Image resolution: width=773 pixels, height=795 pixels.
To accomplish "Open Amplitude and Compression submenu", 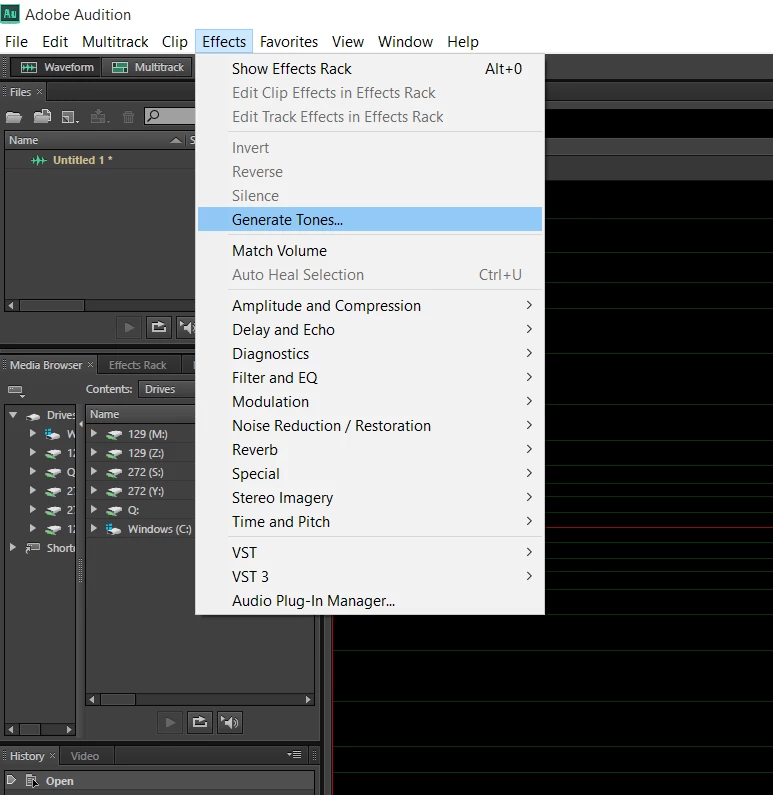I will pyautogui.click(x=370, y=306).
